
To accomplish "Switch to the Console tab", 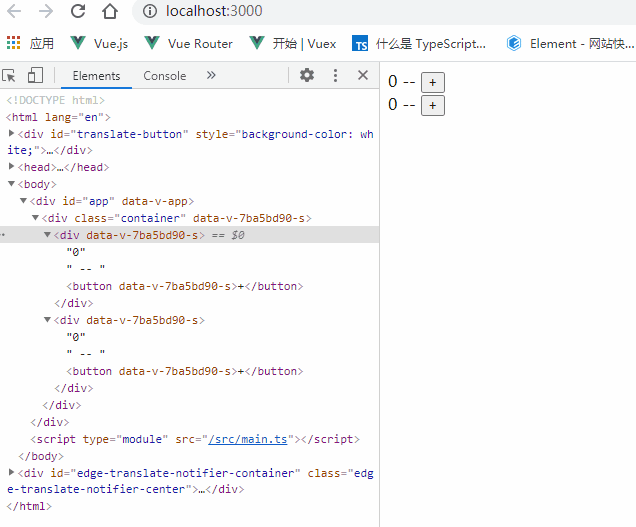I will 164,76.
